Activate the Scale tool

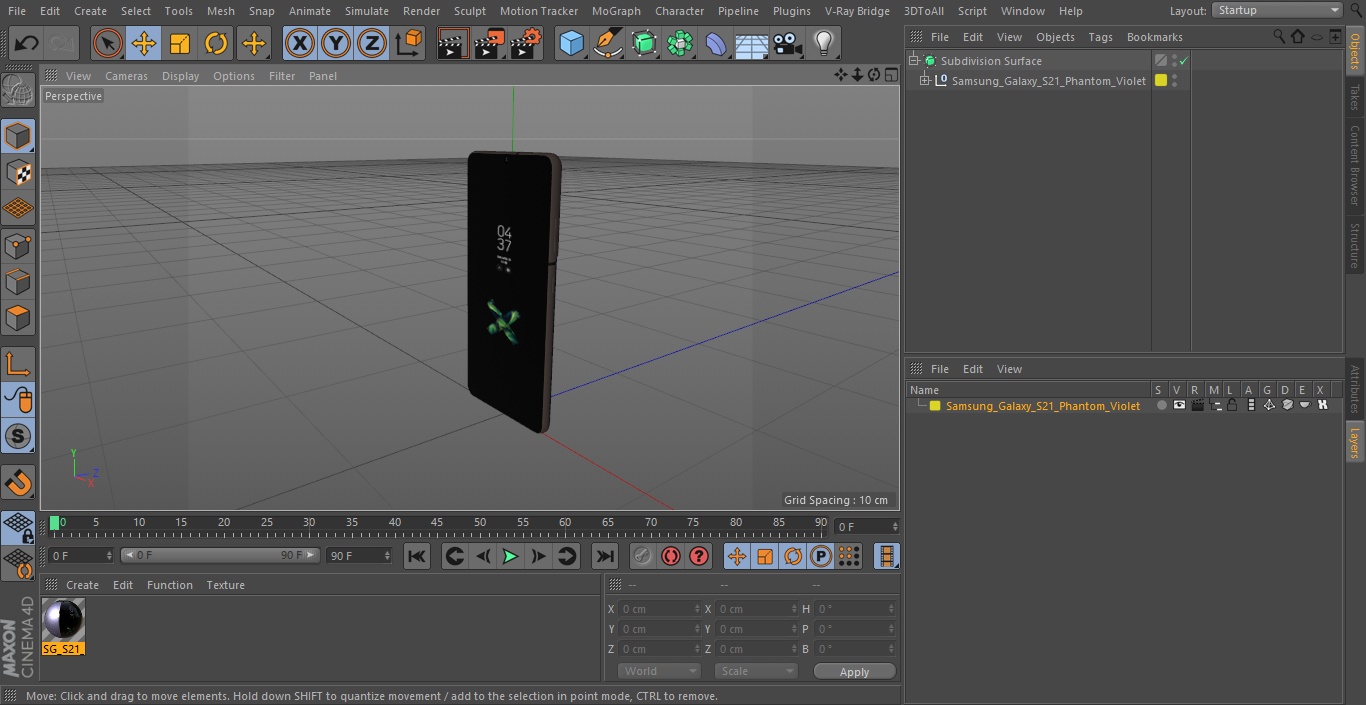(180, 43)
